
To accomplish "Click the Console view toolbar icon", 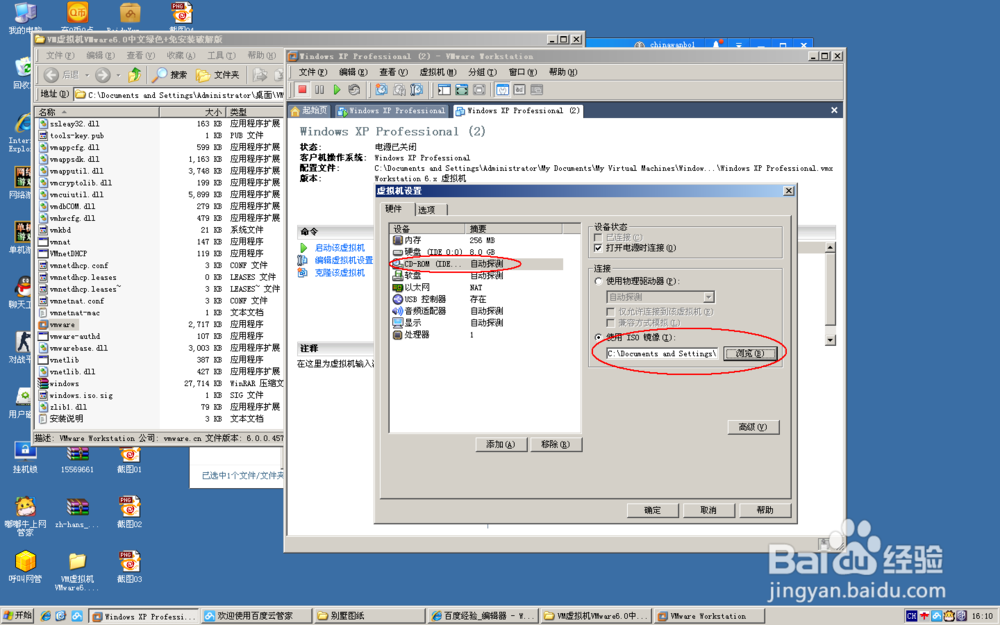I will (519, 90).
